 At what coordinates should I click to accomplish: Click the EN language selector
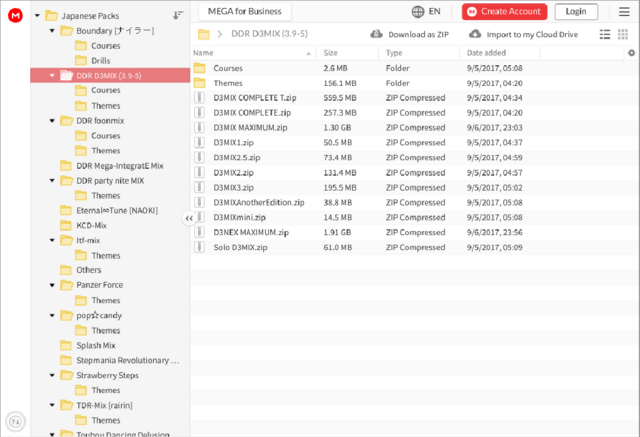pyautogui.click(x=434, y=11)
